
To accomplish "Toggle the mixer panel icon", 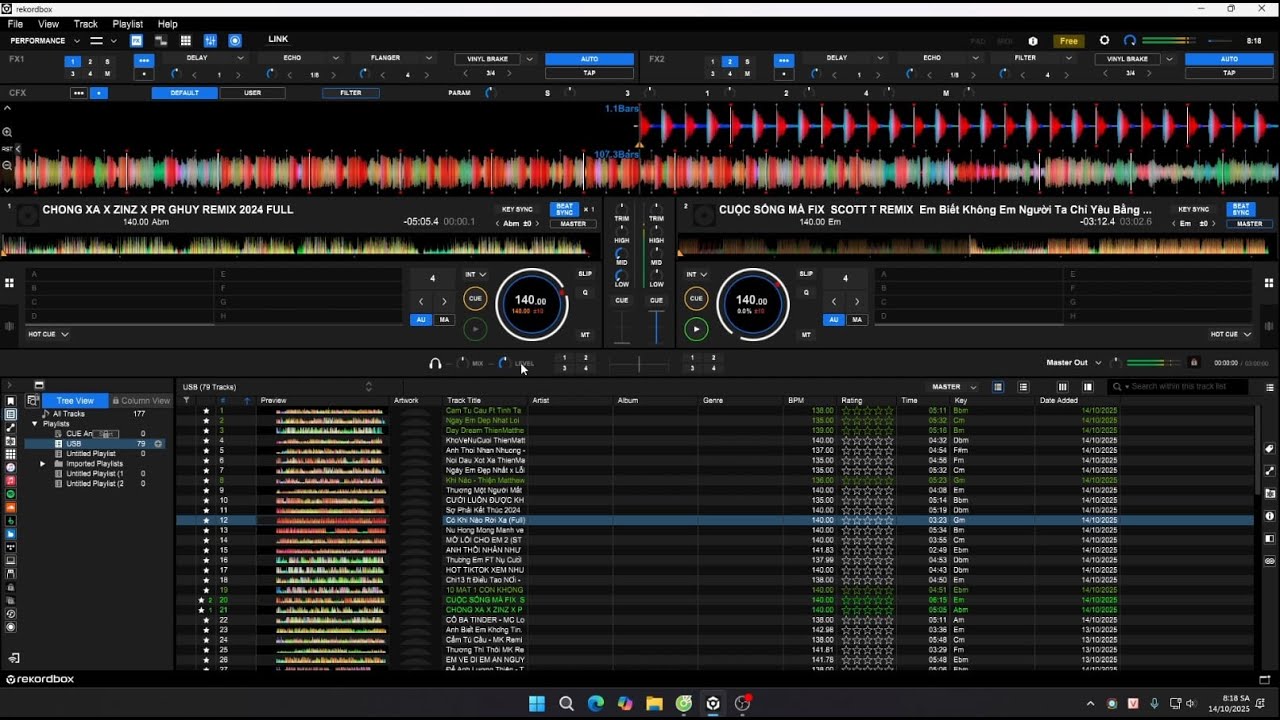I will coord(210,41).
